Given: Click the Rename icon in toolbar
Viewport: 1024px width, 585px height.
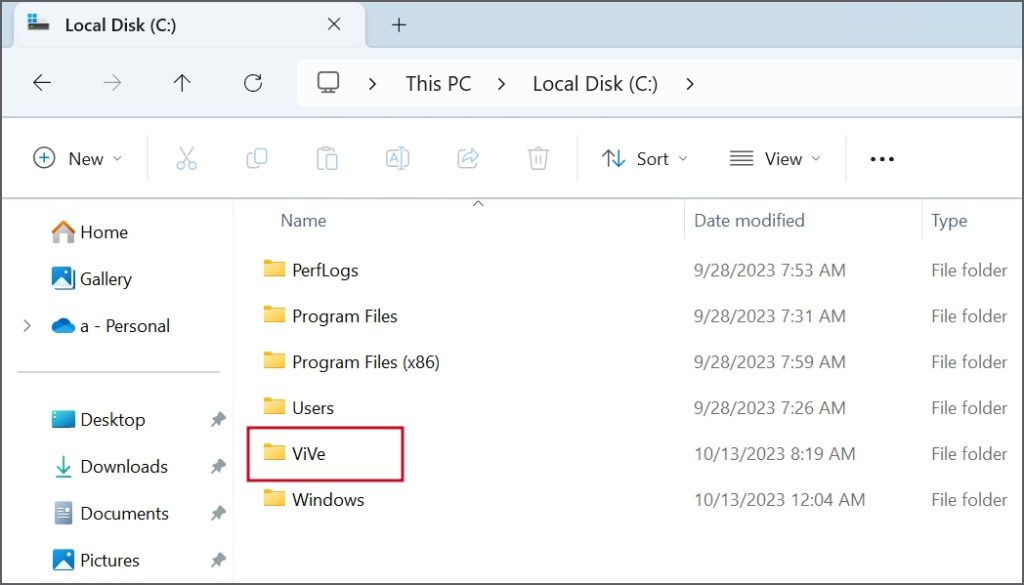Looking at the screenshot, I should click(397, 158).
